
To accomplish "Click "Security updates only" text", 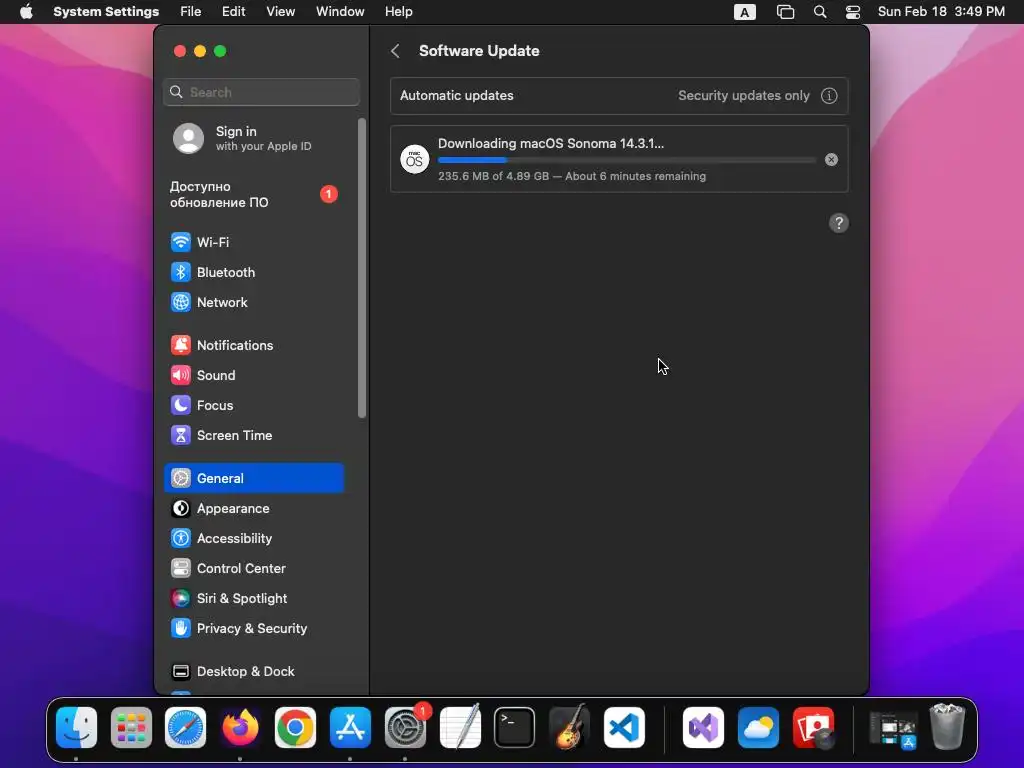I will pos(744,96).
